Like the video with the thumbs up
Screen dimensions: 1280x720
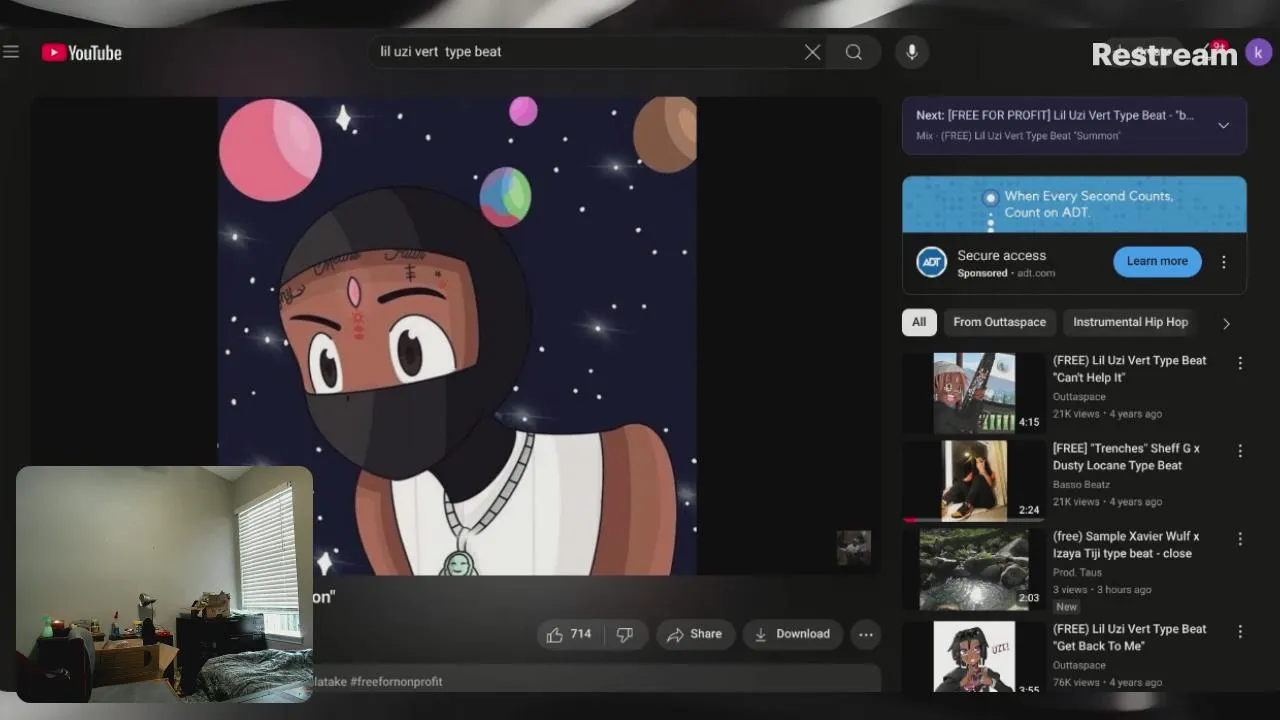(569, 634)
